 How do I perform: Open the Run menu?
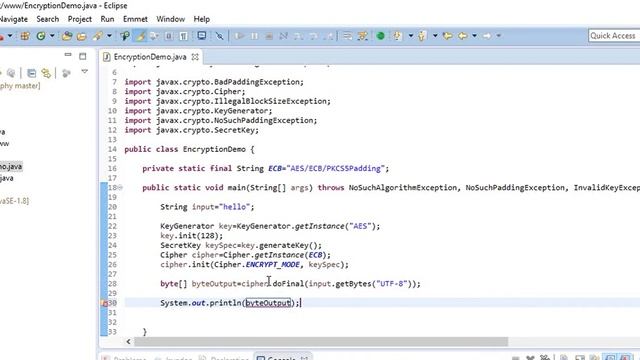pyautogui.click(x=107, y=19)
